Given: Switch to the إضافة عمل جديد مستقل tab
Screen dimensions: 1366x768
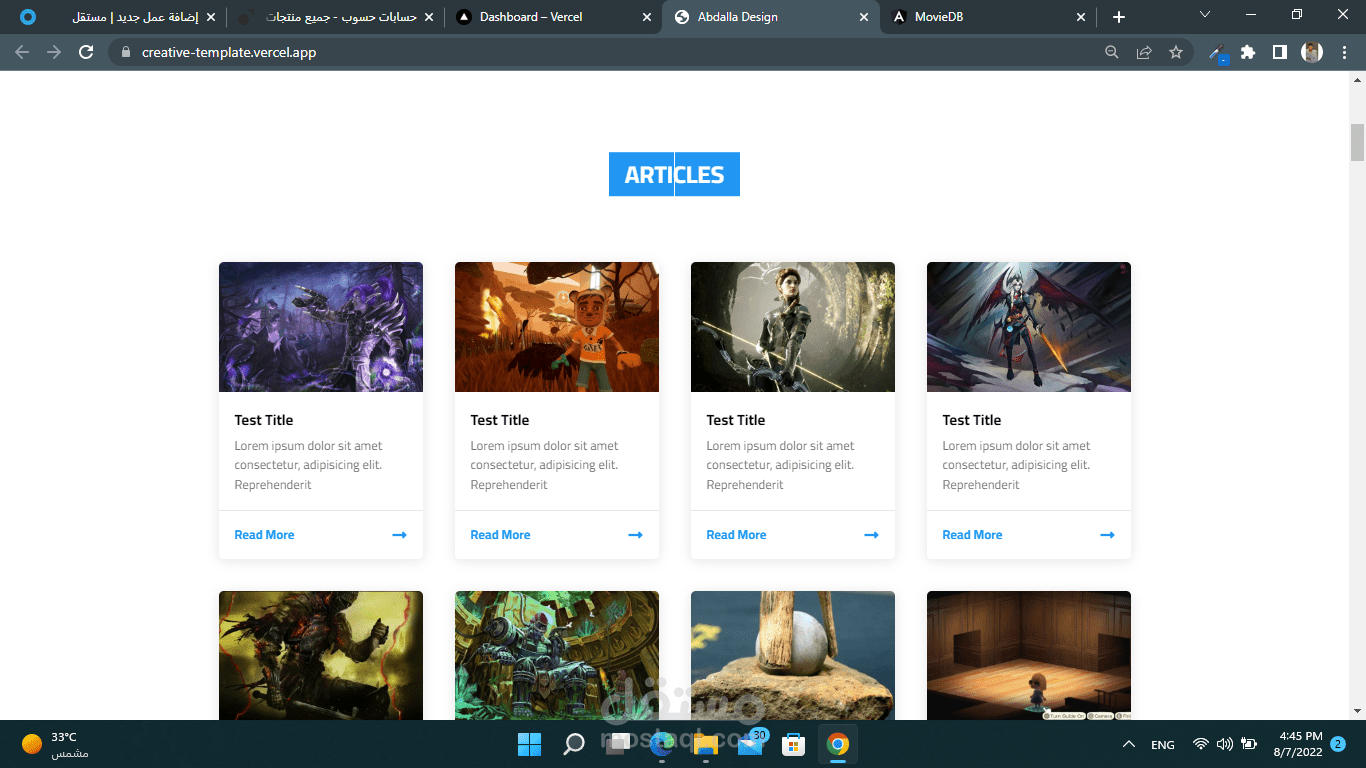Looking at the screenshot, I should pyautogui.click(x=117, y=17).
